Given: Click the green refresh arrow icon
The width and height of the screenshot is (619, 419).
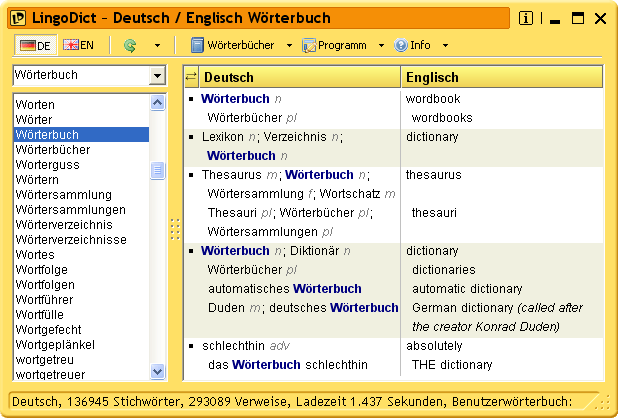Looking at the screenshot, I should (x=130, y=45).
